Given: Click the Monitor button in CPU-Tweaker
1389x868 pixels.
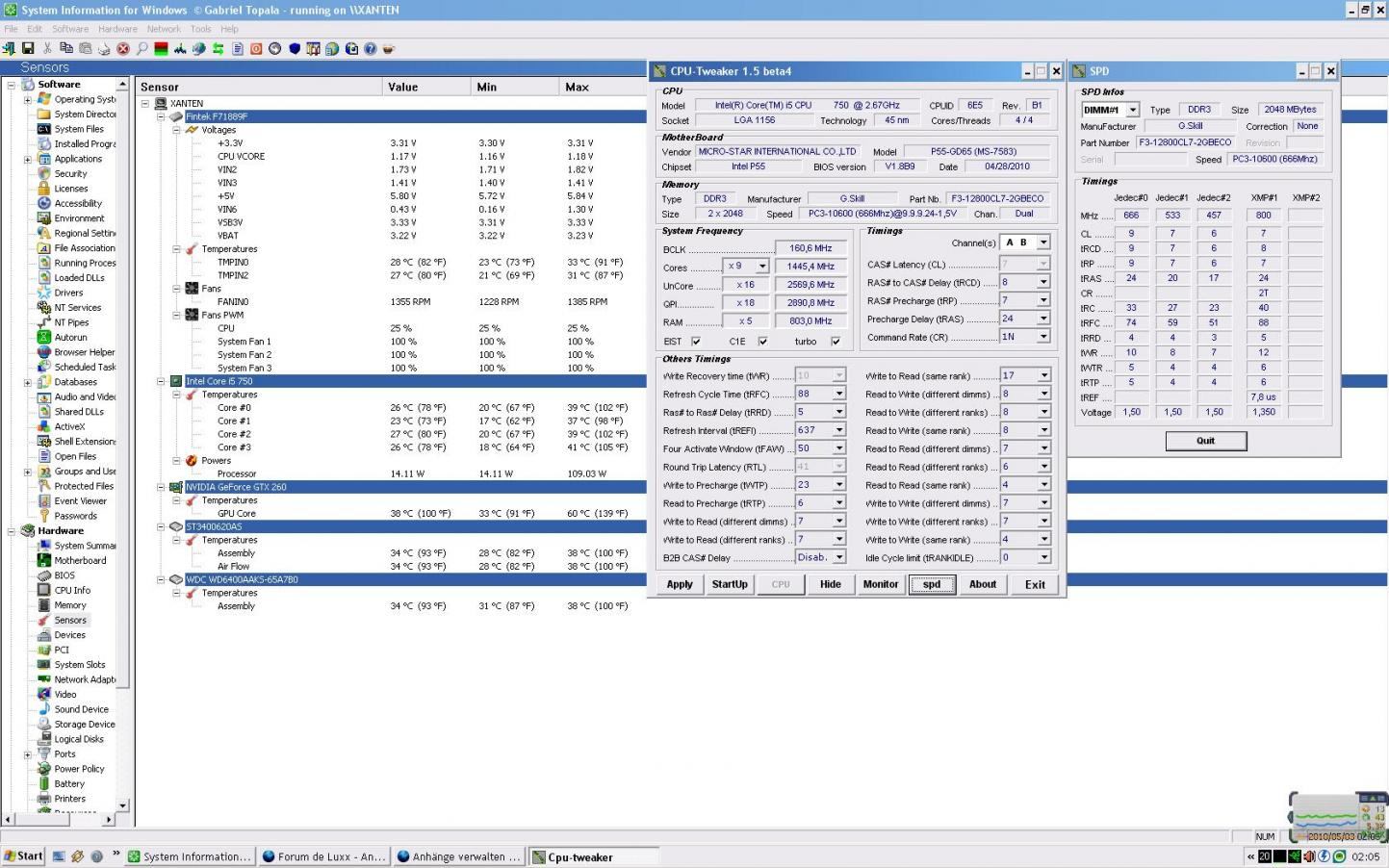Looking at the screenshot, I should click(x=881, y=584).
